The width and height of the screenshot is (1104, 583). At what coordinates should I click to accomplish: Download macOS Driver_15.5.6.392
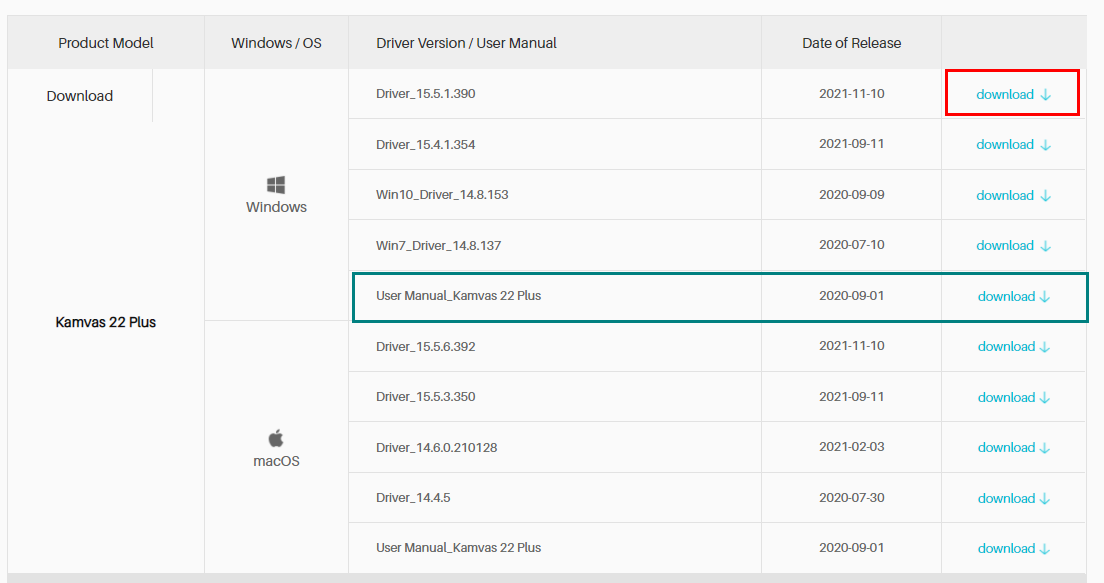(1014, 346)
